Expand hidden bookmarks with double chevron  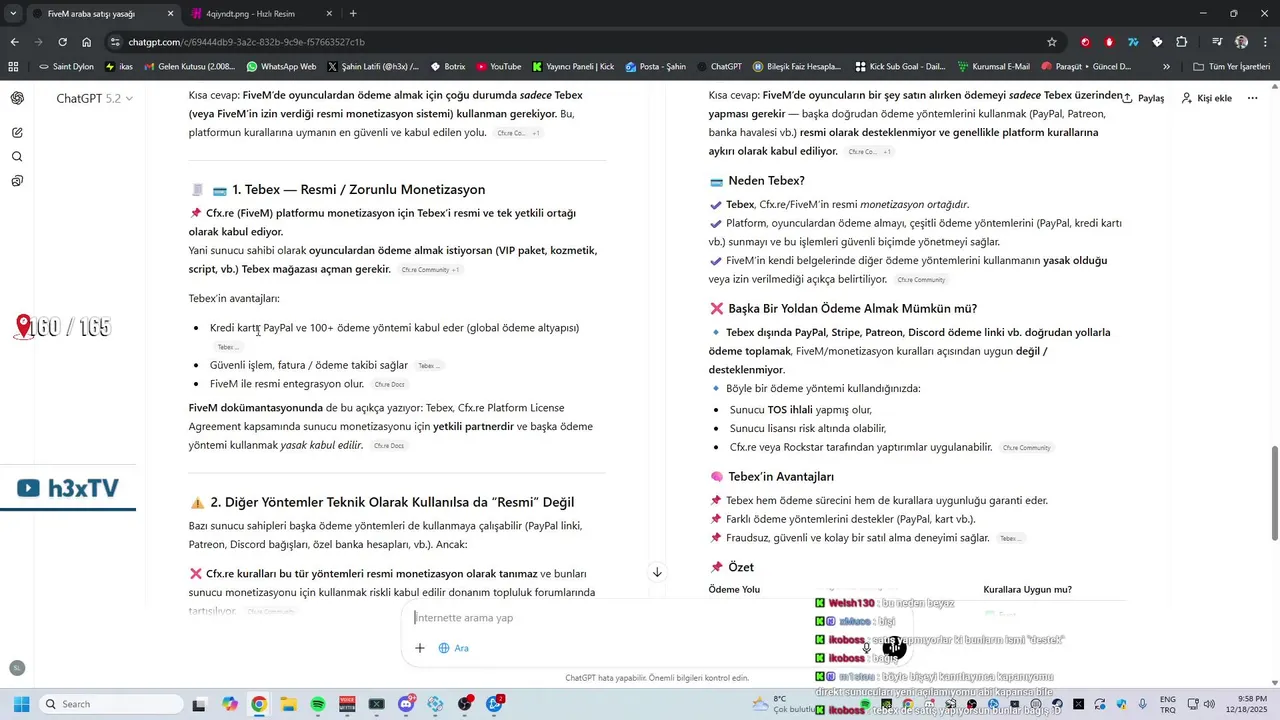(x=1167, y=67)
